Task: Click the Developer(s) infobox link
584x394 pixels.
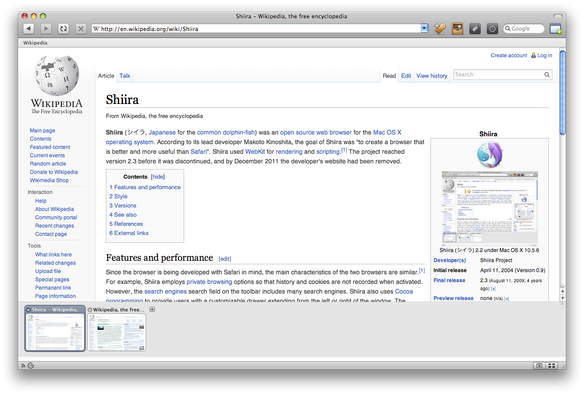Action: click(450, 260)
